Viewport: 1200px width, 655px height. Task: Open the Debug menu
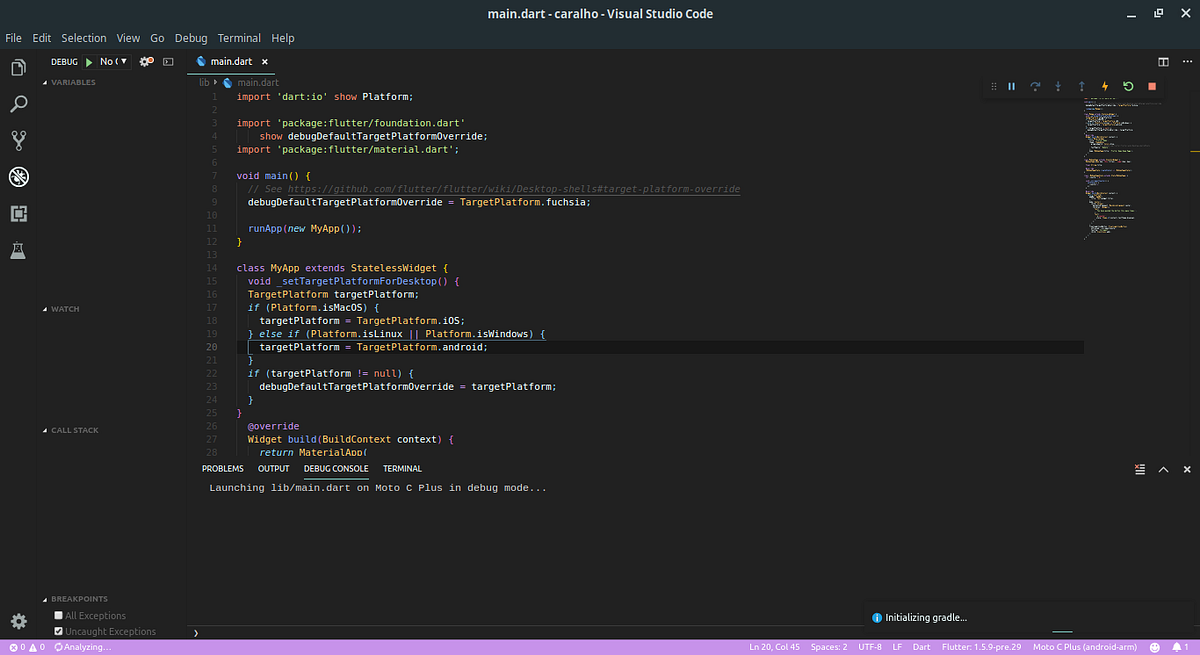190,37
